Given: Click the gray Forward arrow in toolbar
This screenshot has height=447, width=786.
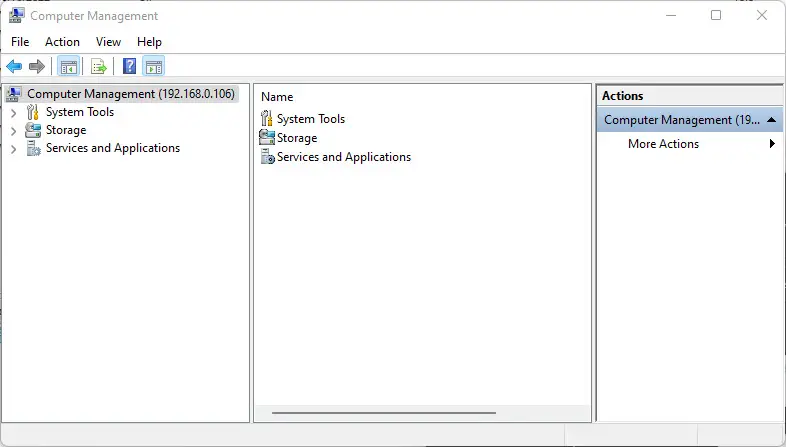Looking at the screenshot, I should click(x=37, y=67).
